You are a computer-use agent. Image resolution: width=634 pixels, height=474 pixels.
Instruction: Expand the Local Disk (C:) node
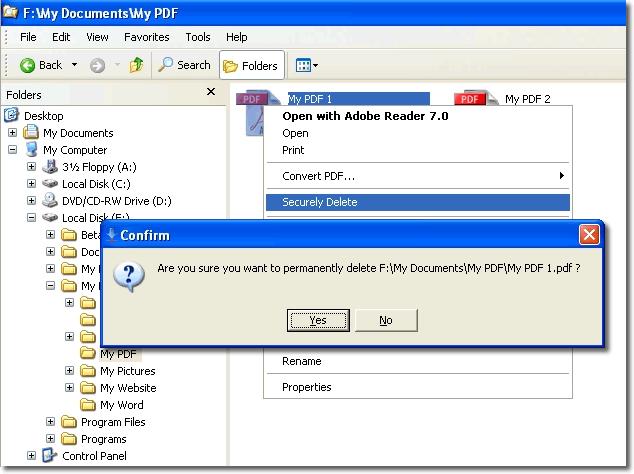point(32,184)
